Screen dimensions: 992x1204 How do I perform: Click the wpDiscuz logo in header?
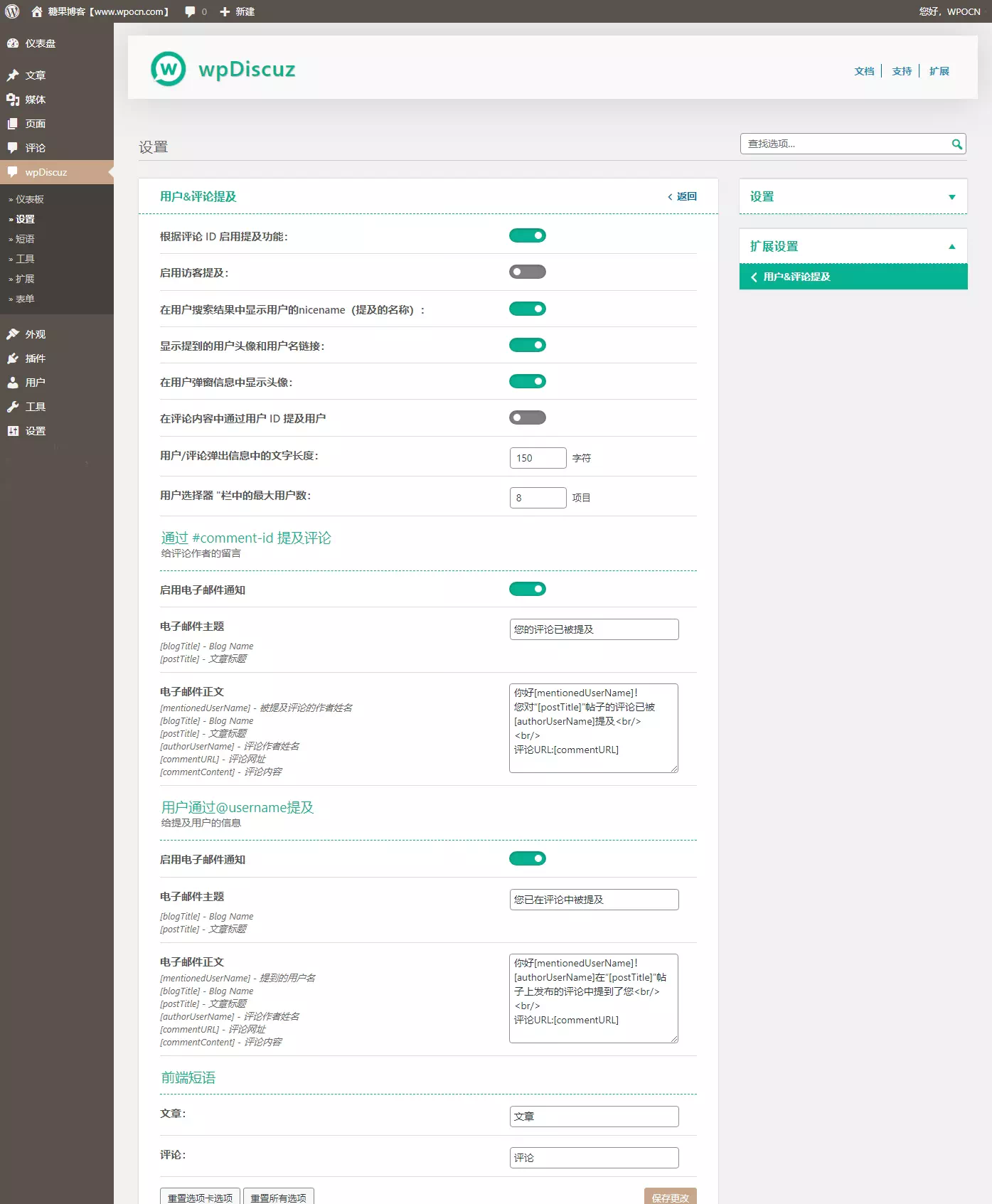[223, 69]
